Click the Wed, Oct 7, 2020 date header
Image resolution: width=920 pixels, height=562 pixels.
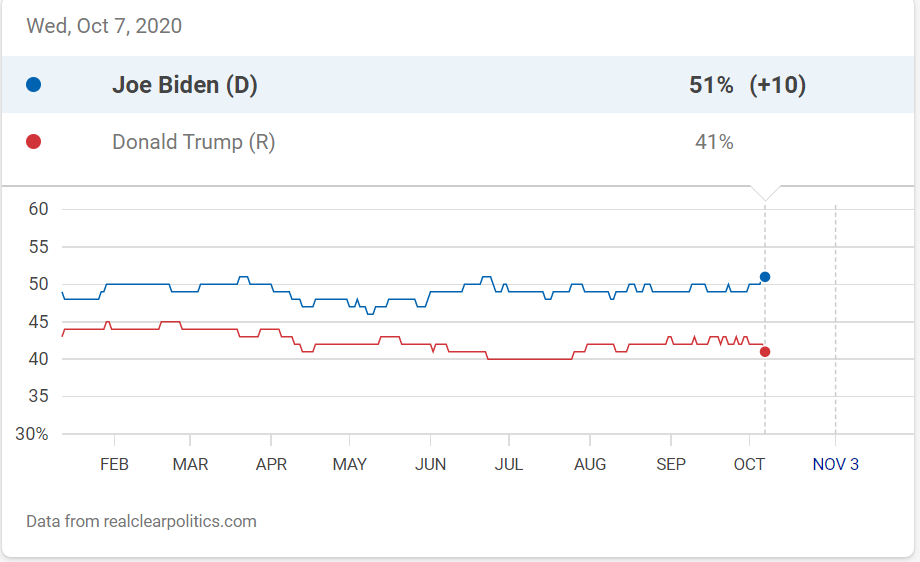[x=104, y=26]
